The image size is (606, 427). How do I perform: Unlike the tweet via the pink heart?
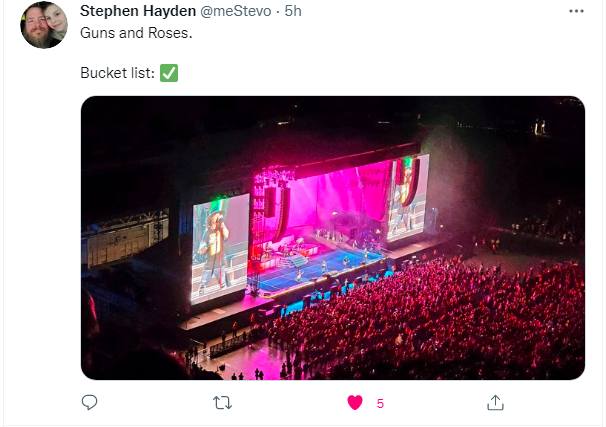(354, 402)
